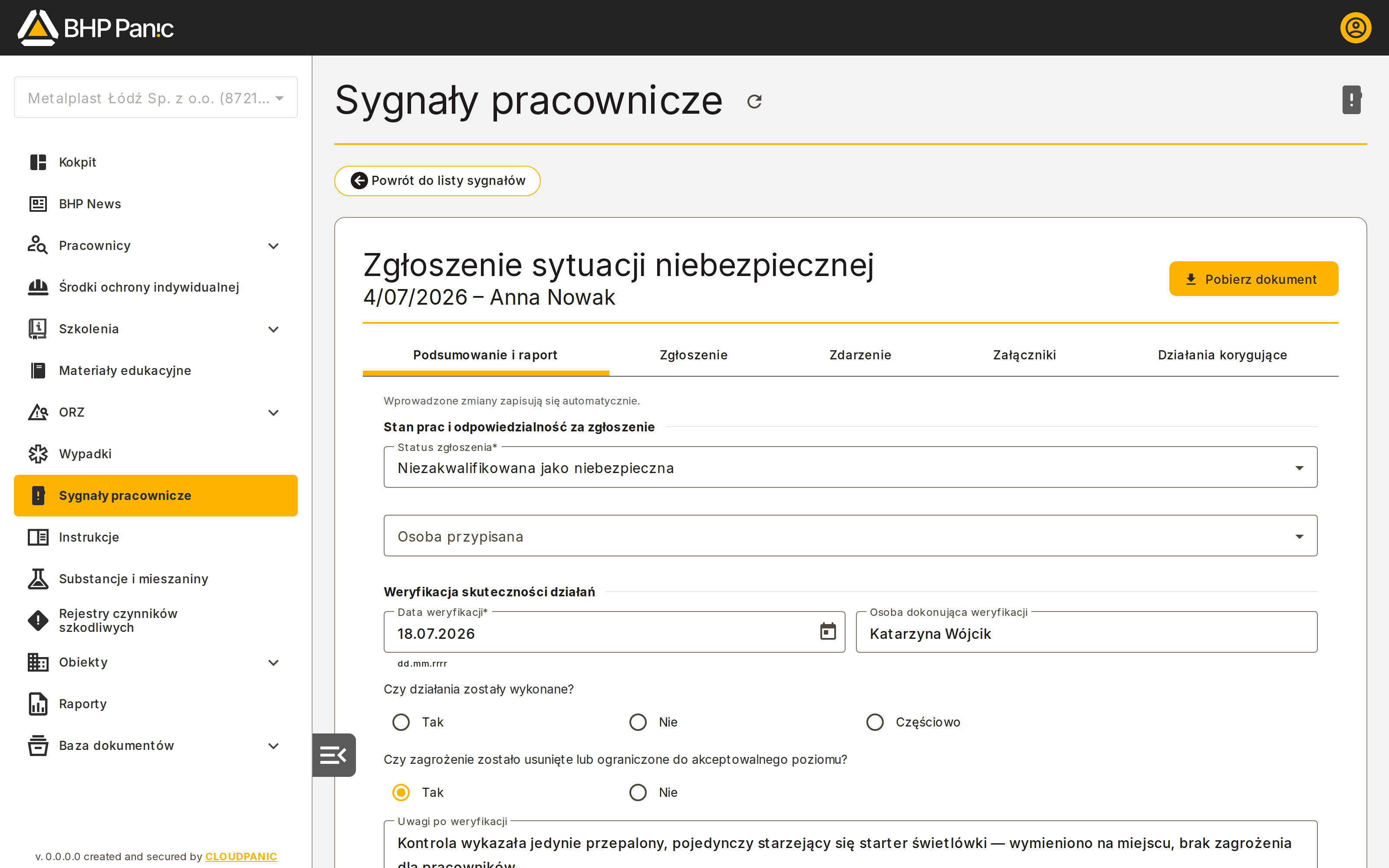Expand the Szkolenia menu chevron
The width and height of the screenshot is (1389, 868).
pos(274,329)
